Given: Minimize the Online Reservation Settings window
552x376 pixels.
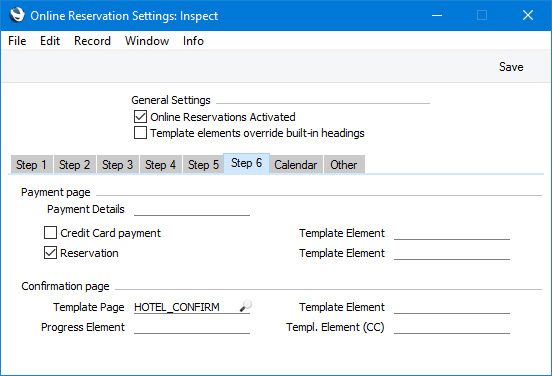Looking at the screenshot, I should (437, 15).
